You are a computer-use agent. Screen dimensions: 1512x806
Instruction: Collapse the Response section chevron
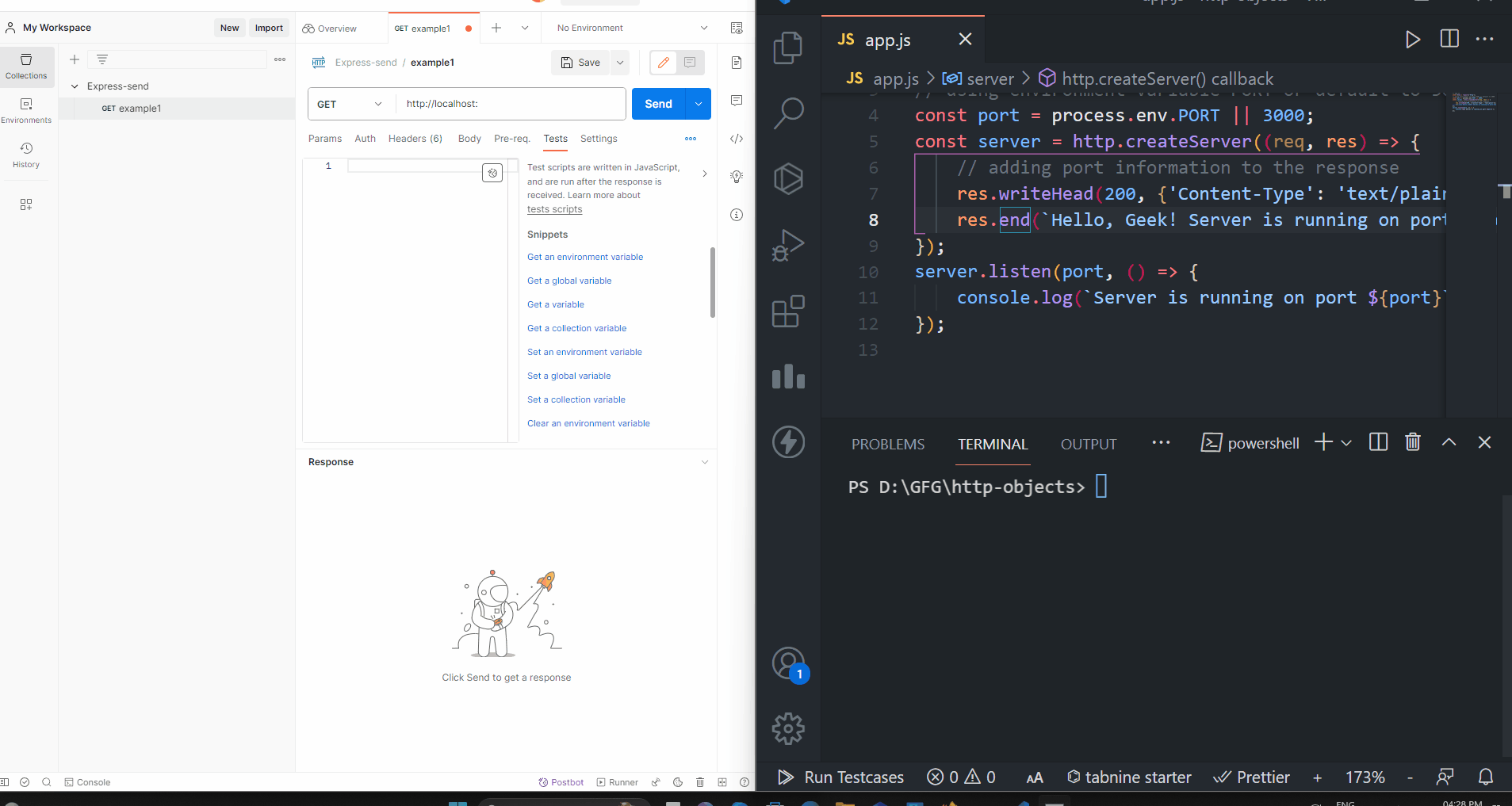[705, 462]
